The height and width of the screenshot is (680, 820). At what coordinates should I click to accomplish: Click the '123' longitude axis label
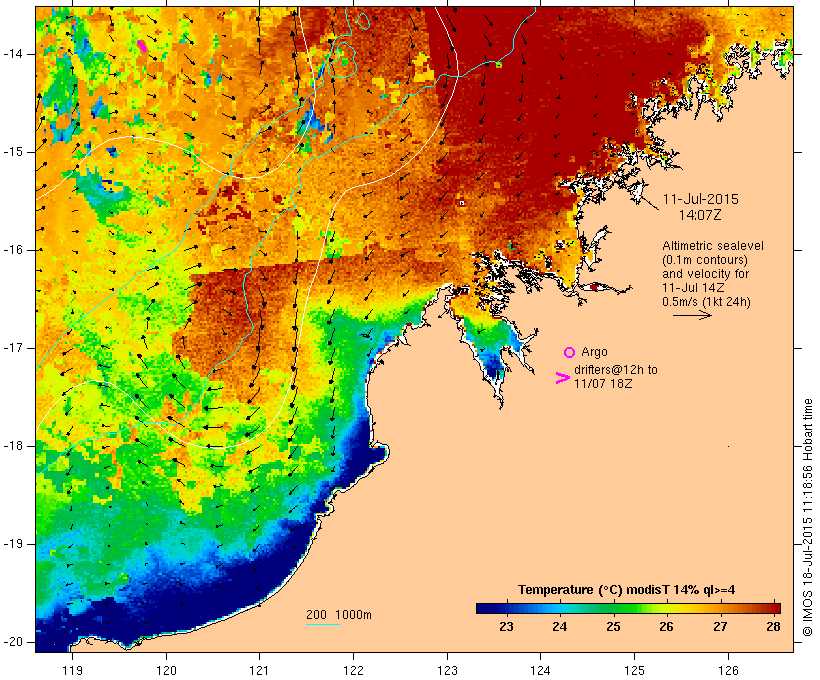pyautogui.click(x=447, y=670)
